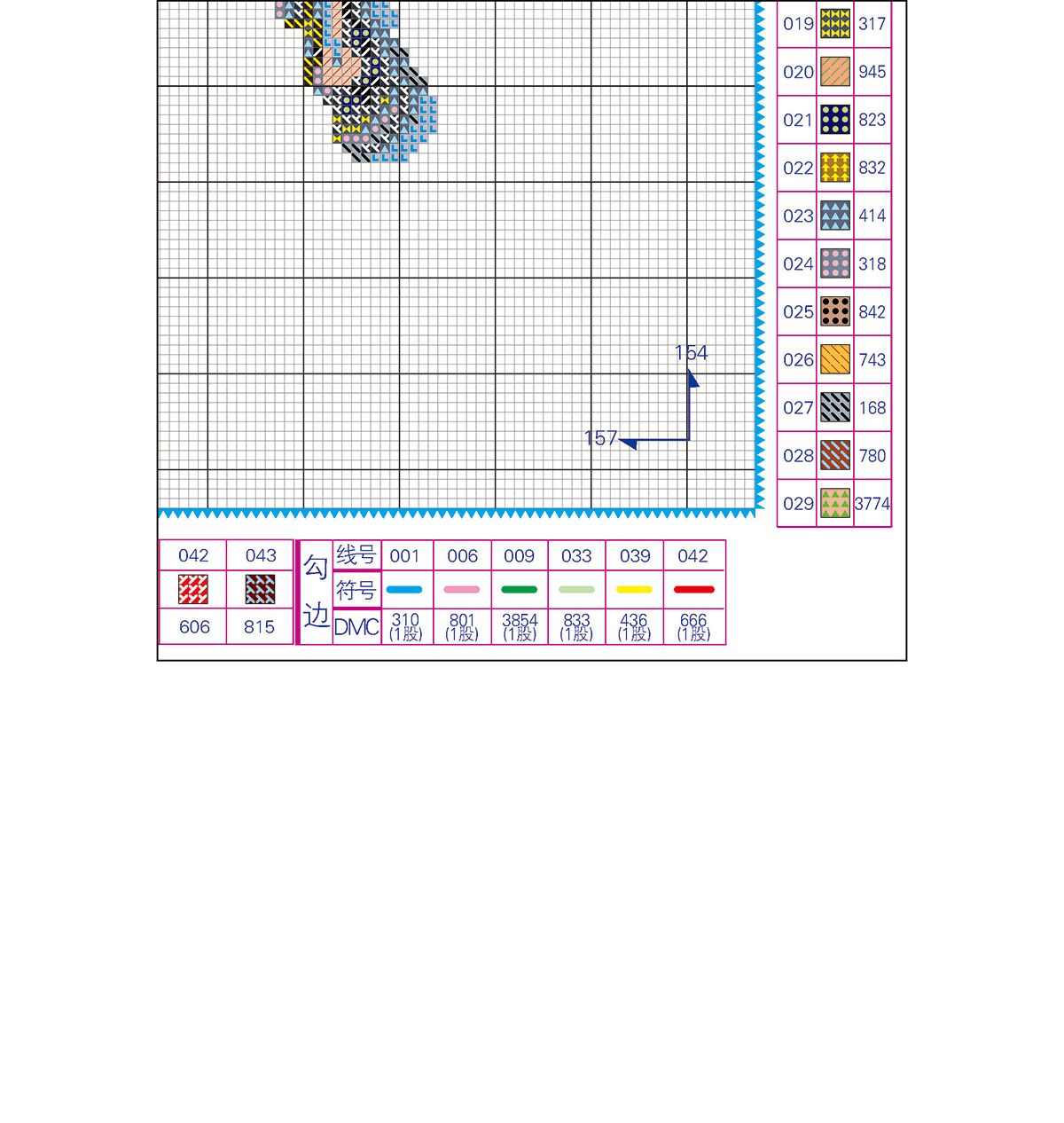The image size is (1064, 1123).
Task: Click DMC code 414
Action: tap(872, 216)
